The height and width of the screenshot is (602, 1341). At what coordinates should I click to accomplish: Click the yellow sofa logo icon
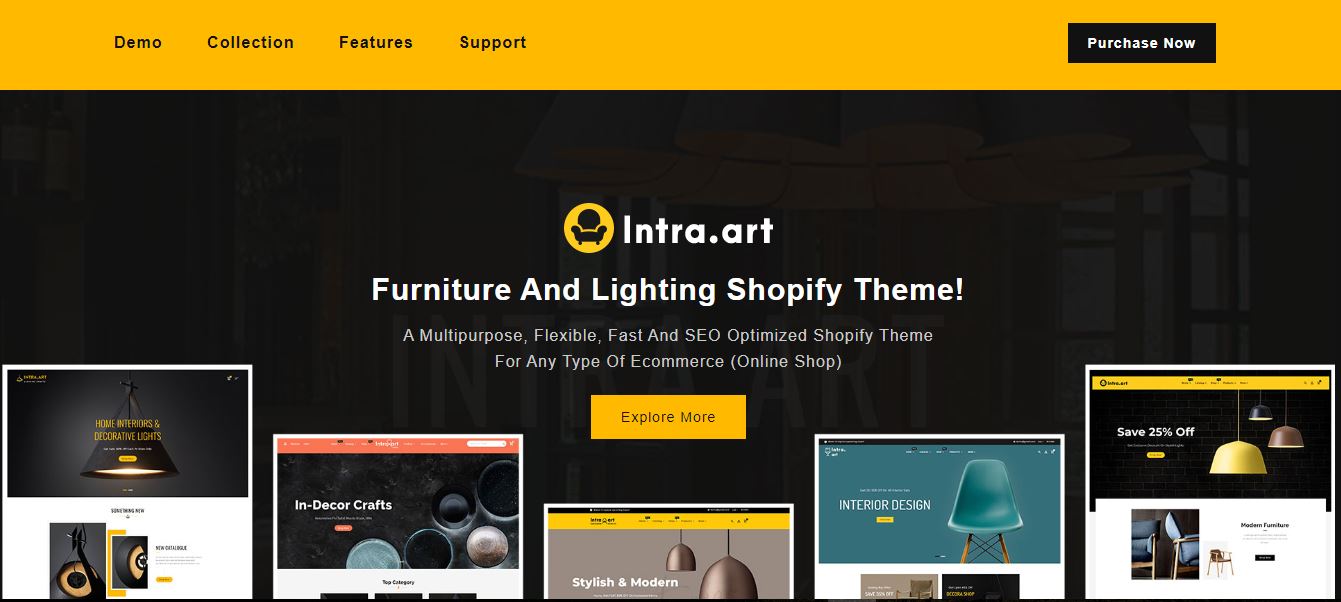[x=588, y=229]
